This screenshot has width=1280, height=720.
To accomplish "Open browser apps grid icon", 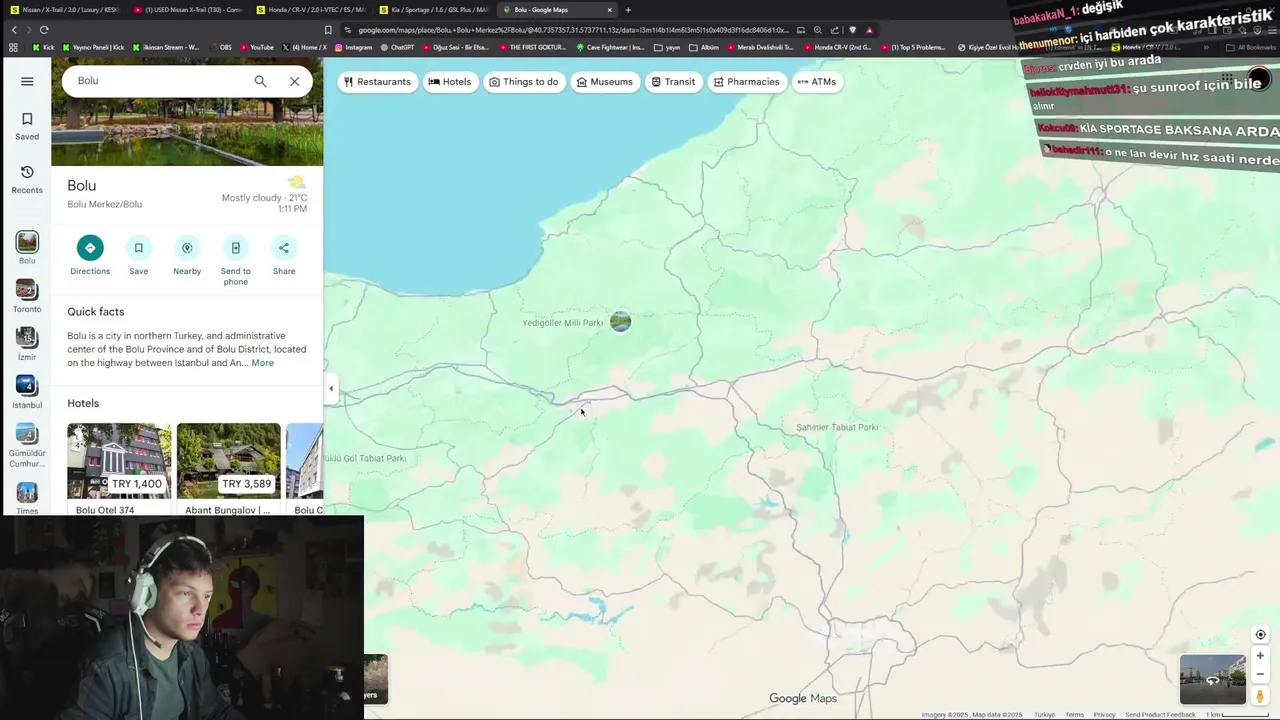I will tap(13, 47).
